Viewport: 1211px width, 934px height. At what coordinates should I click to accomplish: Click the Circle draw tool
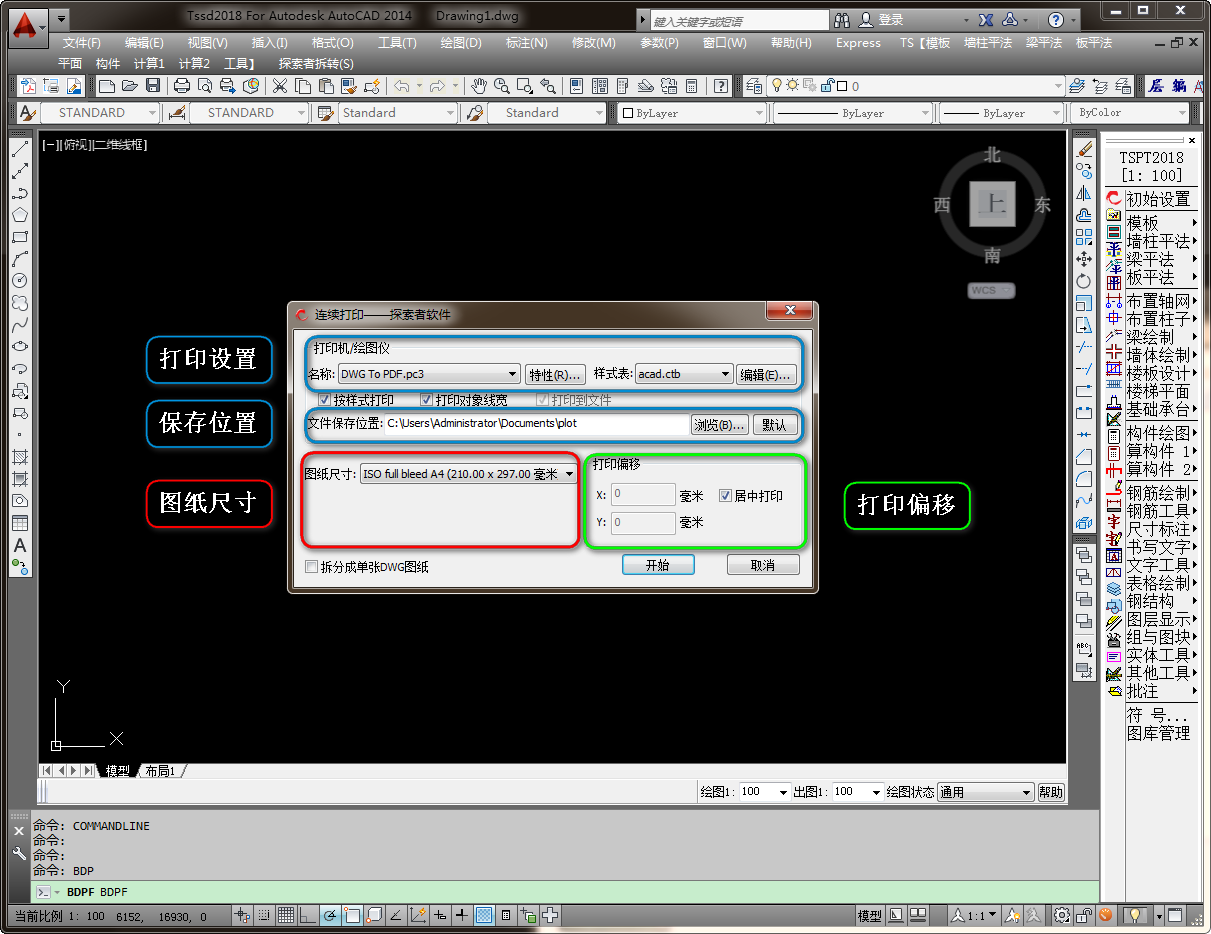coord(20,281)
